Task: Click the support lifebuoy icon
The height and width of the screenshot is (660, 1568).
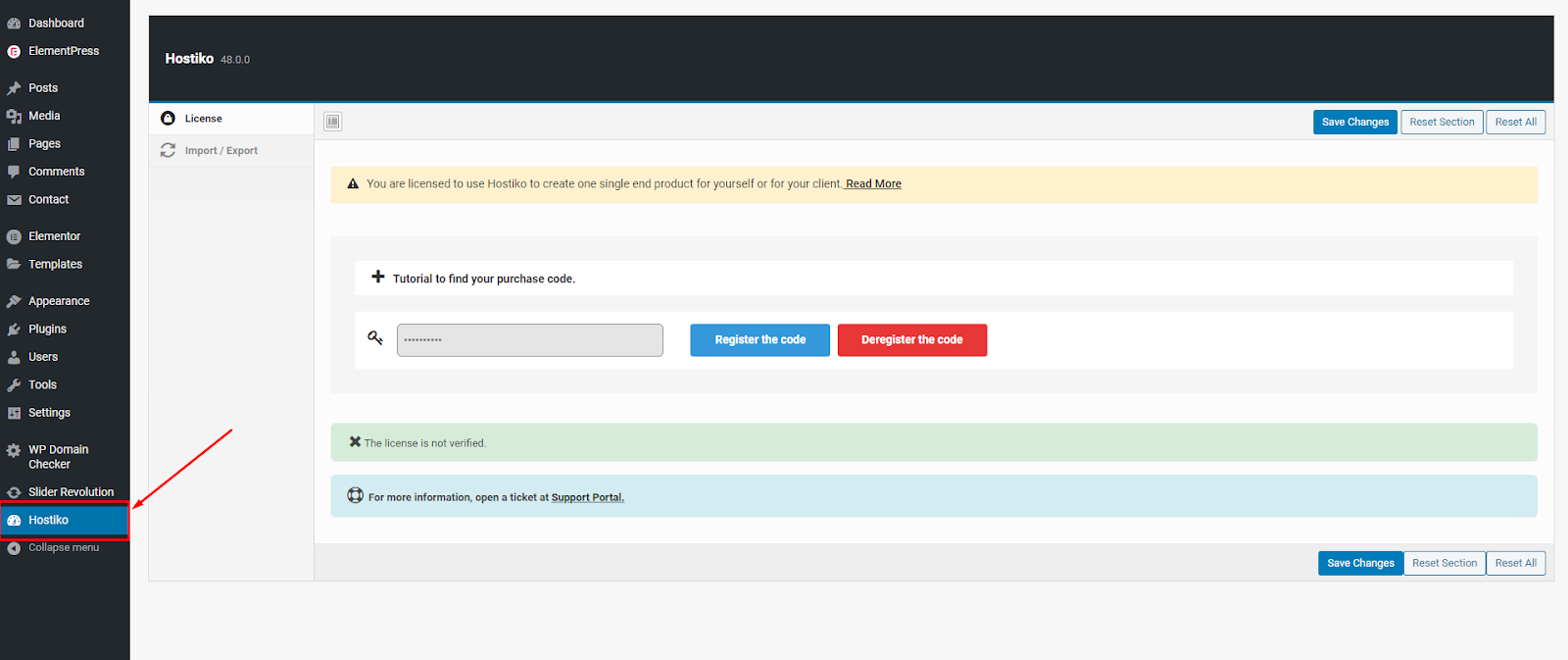Action: click(356, 495)
